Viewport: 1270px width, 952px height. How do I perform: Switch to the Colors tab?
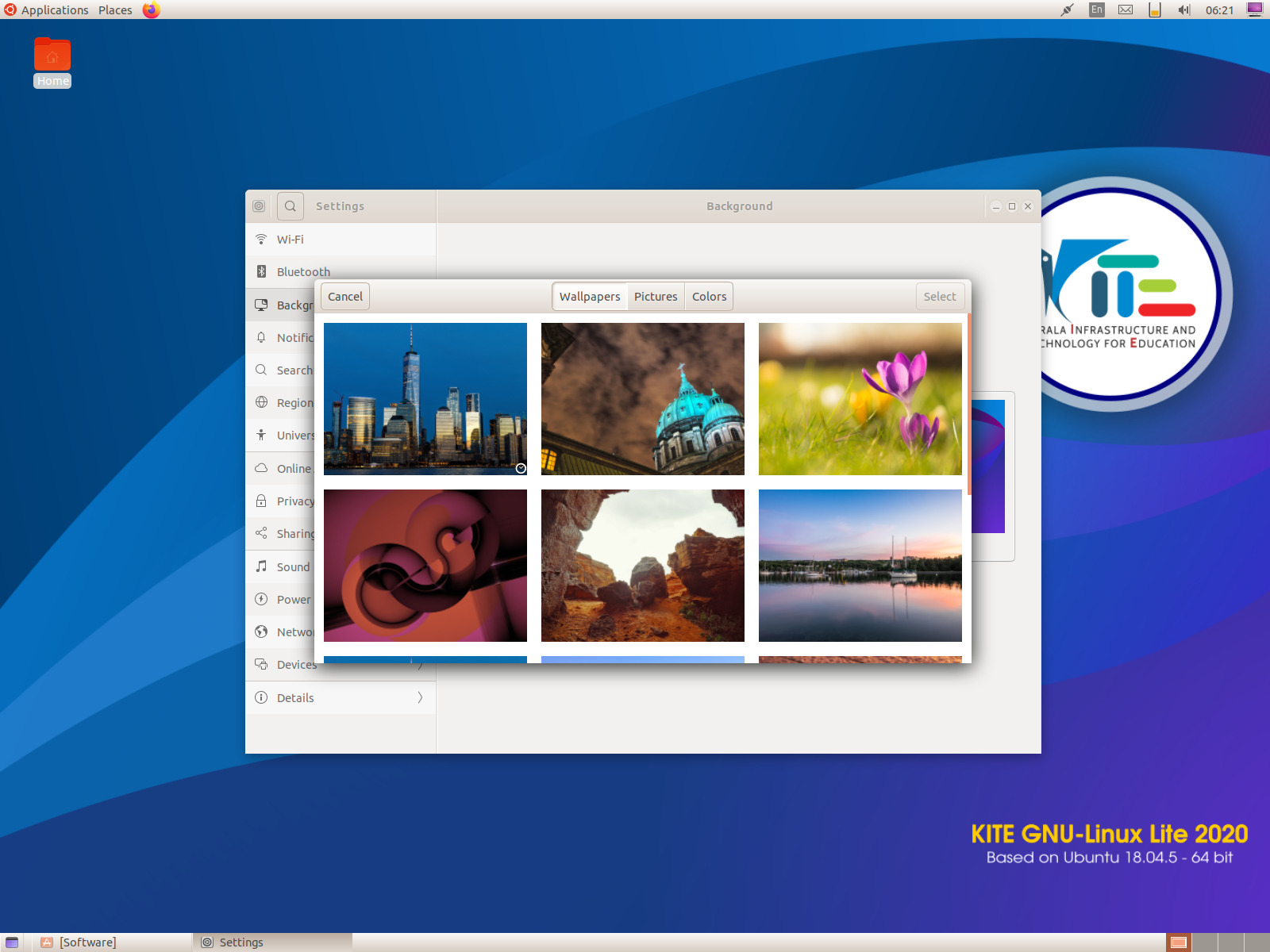(x=709, y=296)
